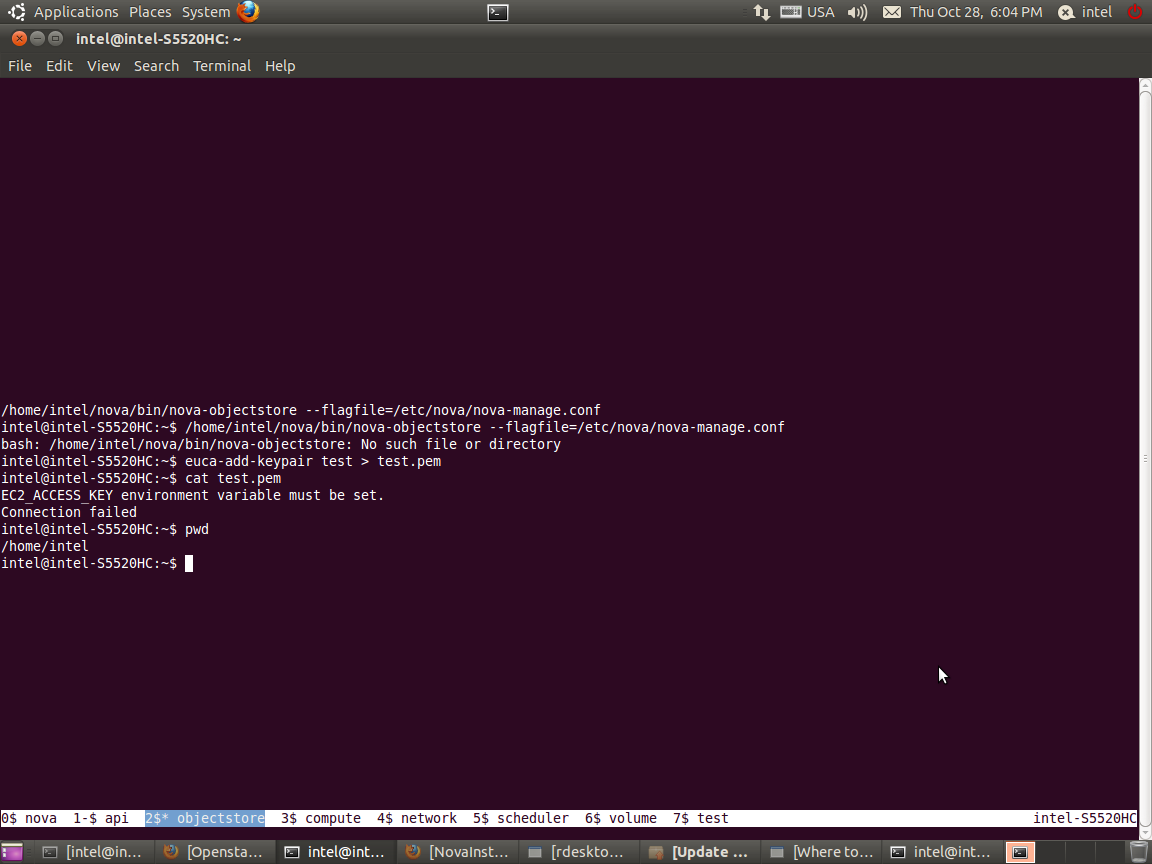Minimize the terminal window
The height and width of the screenshot is (864, 1152).
(37, 39)
